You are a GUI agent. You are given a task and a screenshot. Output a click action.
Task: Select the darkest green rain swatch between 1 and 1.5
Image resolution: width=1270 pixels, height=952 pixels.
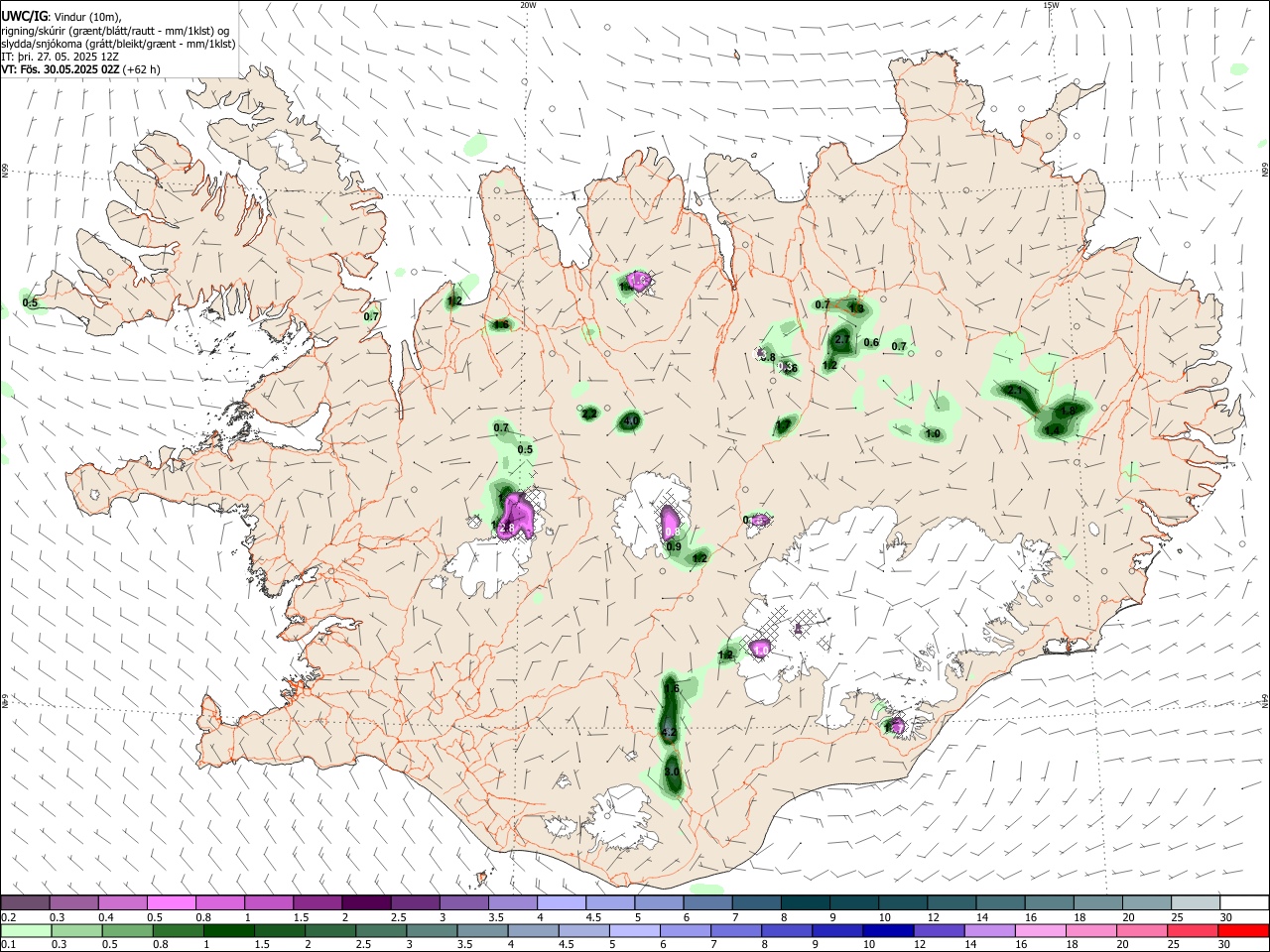[x=229, y=931]
